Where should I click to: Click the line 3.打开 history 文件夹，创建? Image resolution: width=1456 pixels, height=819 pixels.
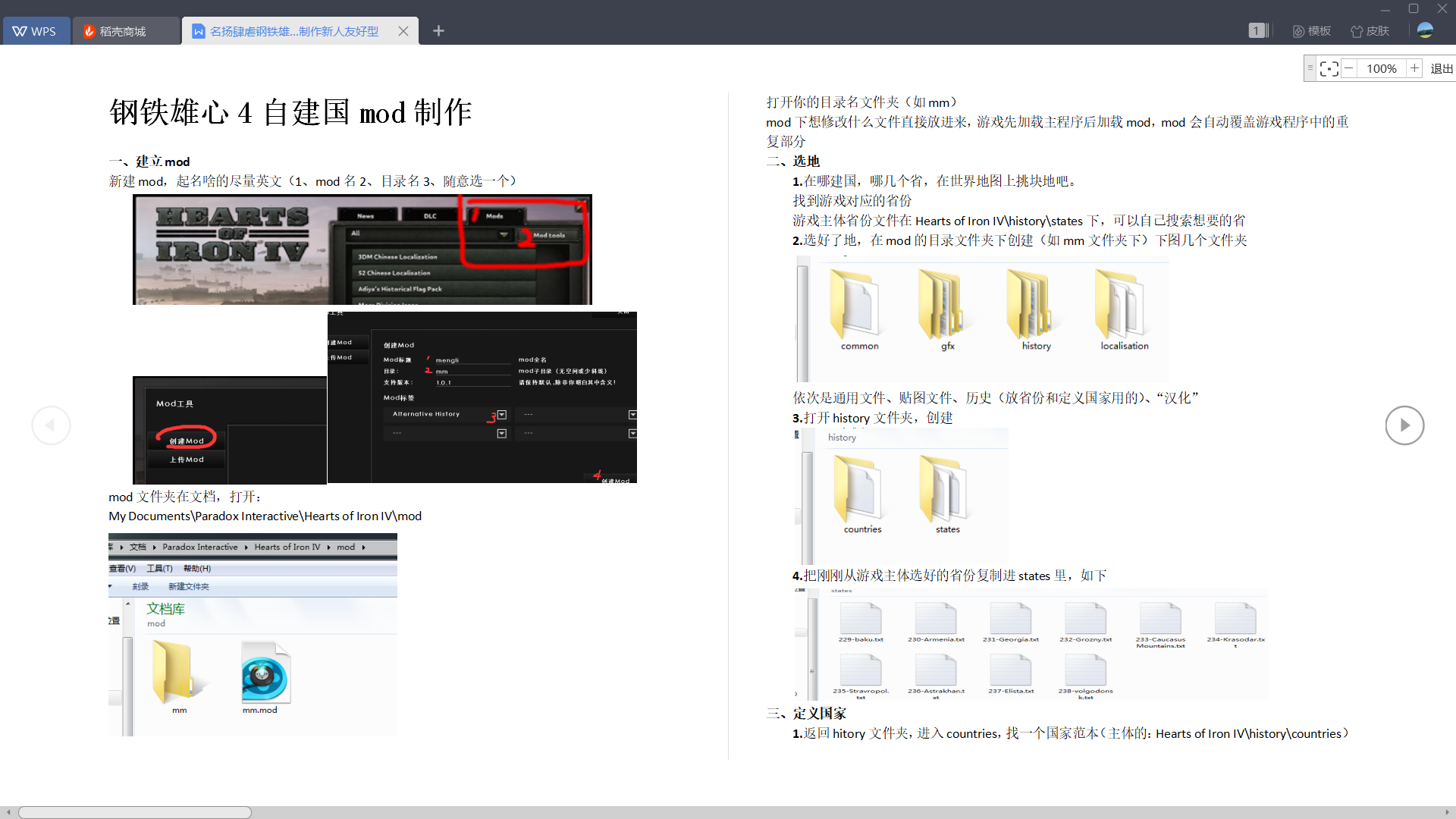click(873, 418)
